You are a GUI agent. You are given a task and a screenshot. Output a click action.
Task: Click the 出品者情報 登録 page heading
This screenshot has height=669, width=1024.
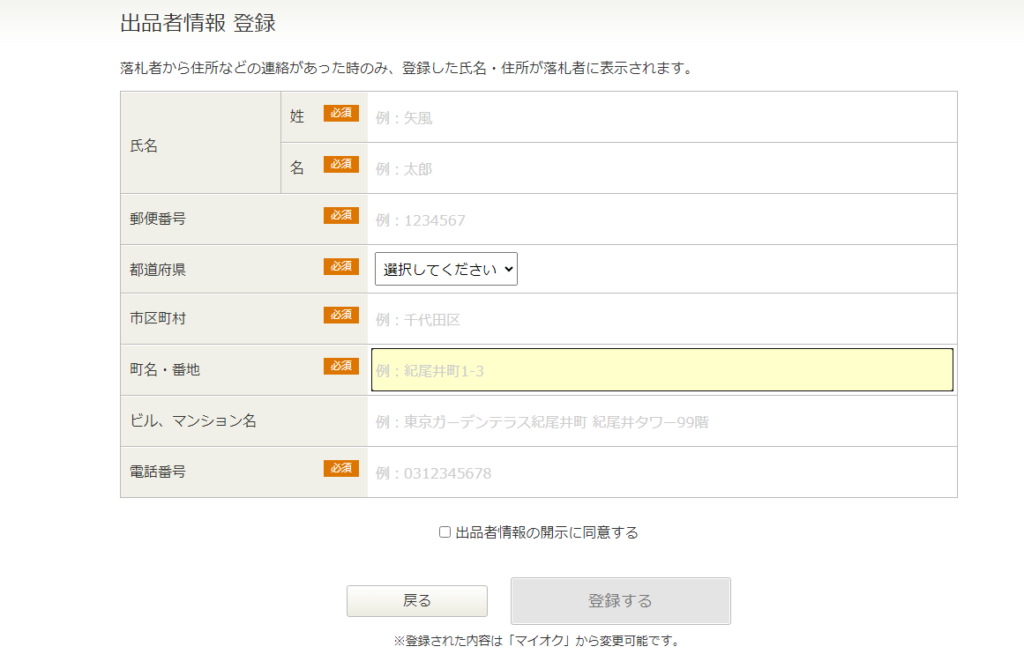pos(198,22)
